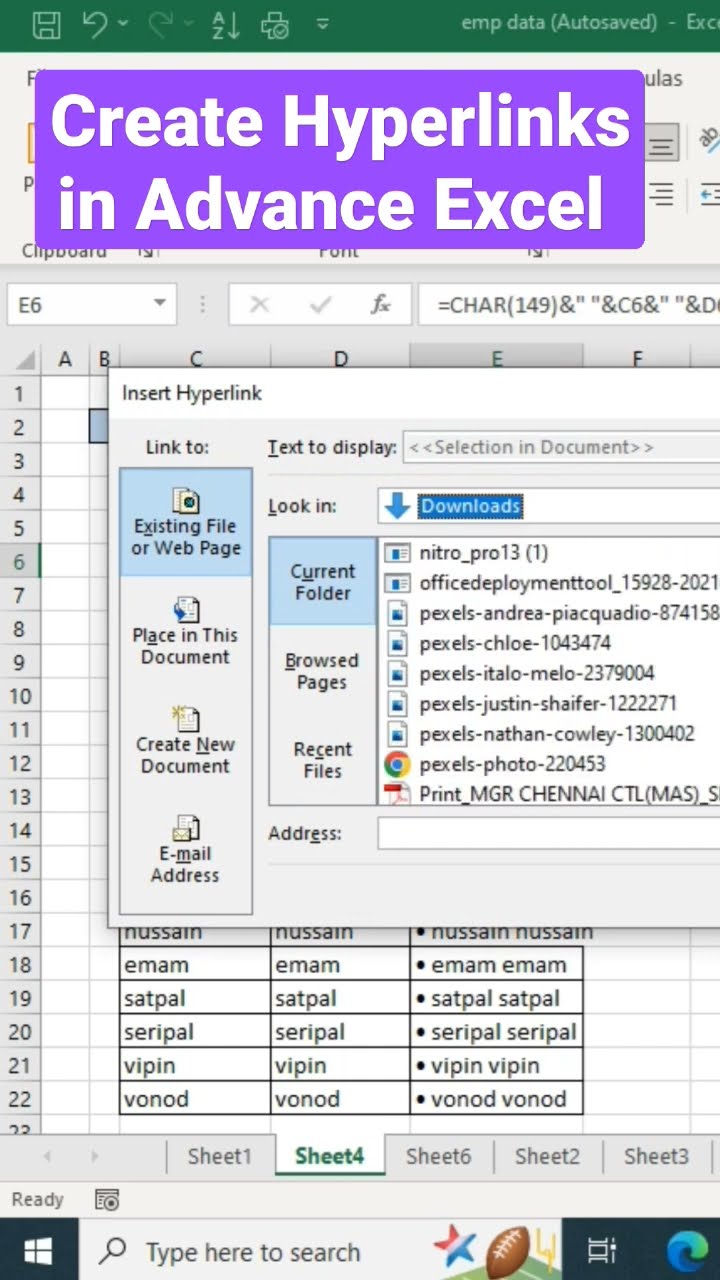Switch to Sheet2 tab
Image resolution: width=720 pixels, height=1280 pixels.
pos(547,1157)
